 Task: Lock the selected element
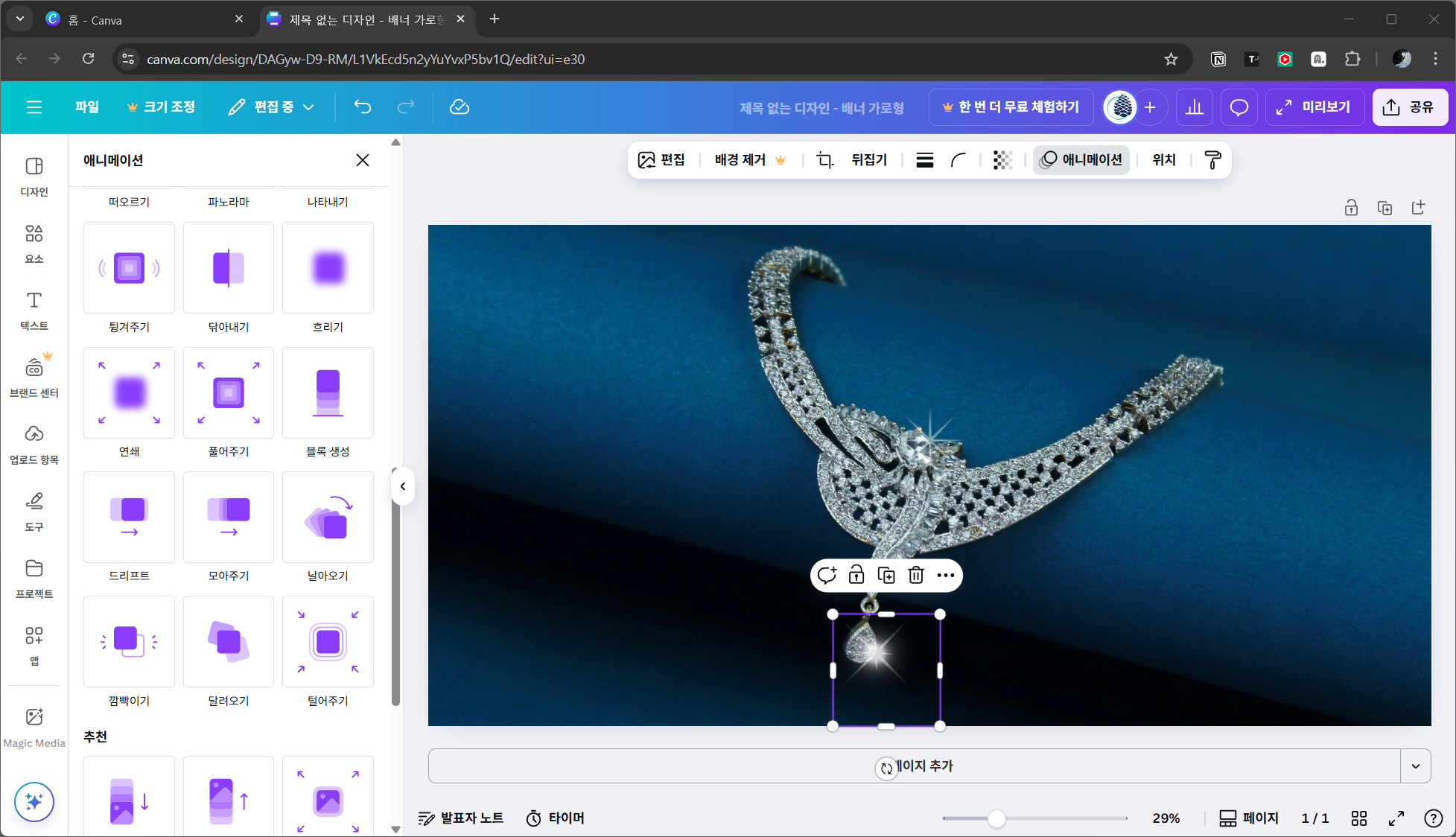point(856,575)
